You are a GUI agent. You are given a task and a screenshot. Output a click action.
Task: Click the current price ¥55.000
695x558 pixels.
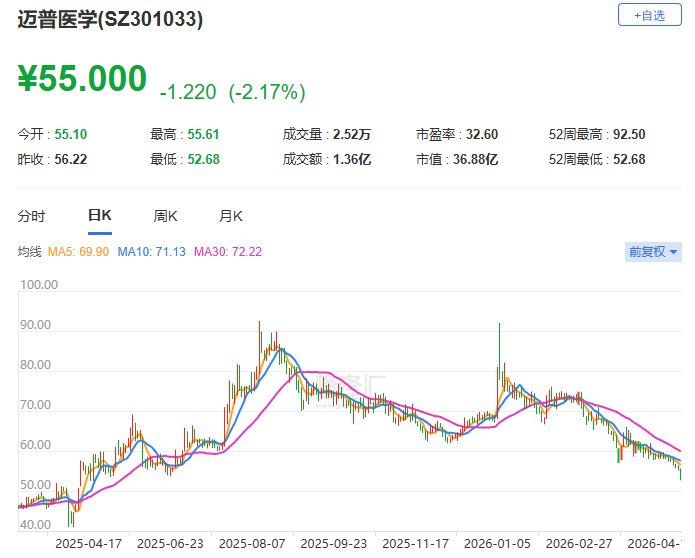click(x=82, y=78)
